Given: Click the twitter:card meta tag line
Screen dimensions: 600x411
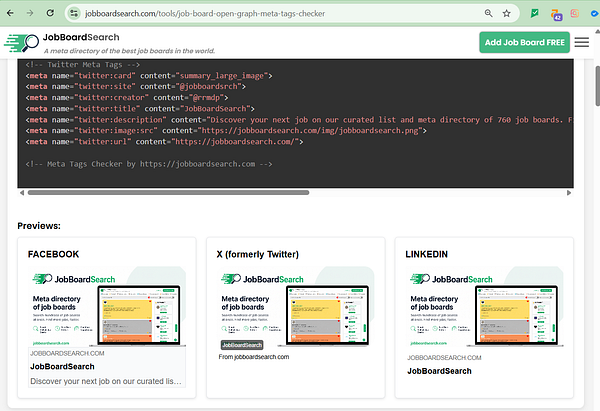Looking at the screenshot, I should (x=149, y=76).
